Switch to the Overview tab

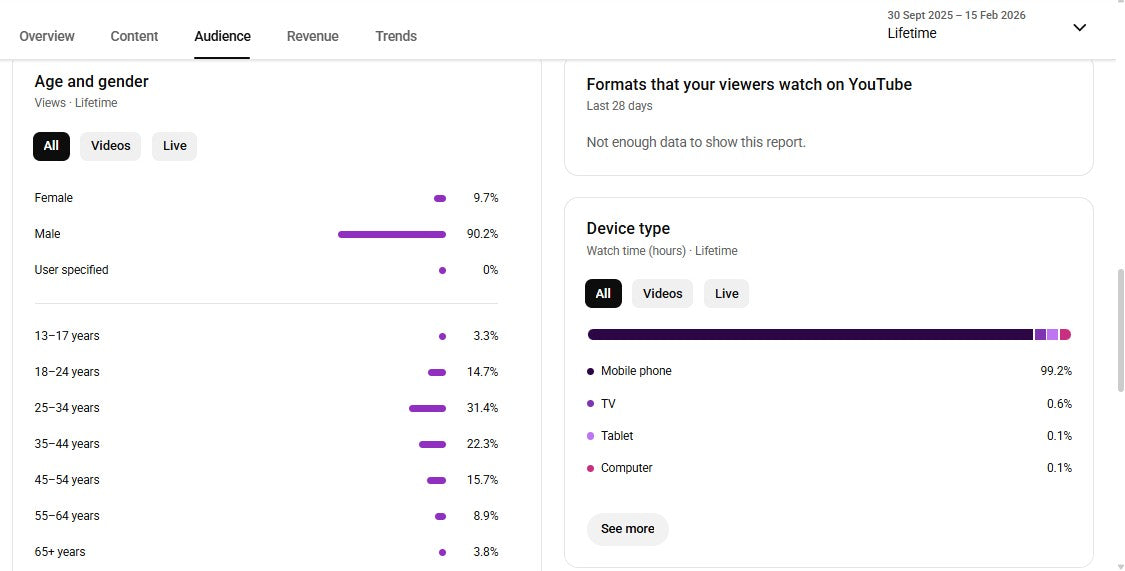coord(47,36)
